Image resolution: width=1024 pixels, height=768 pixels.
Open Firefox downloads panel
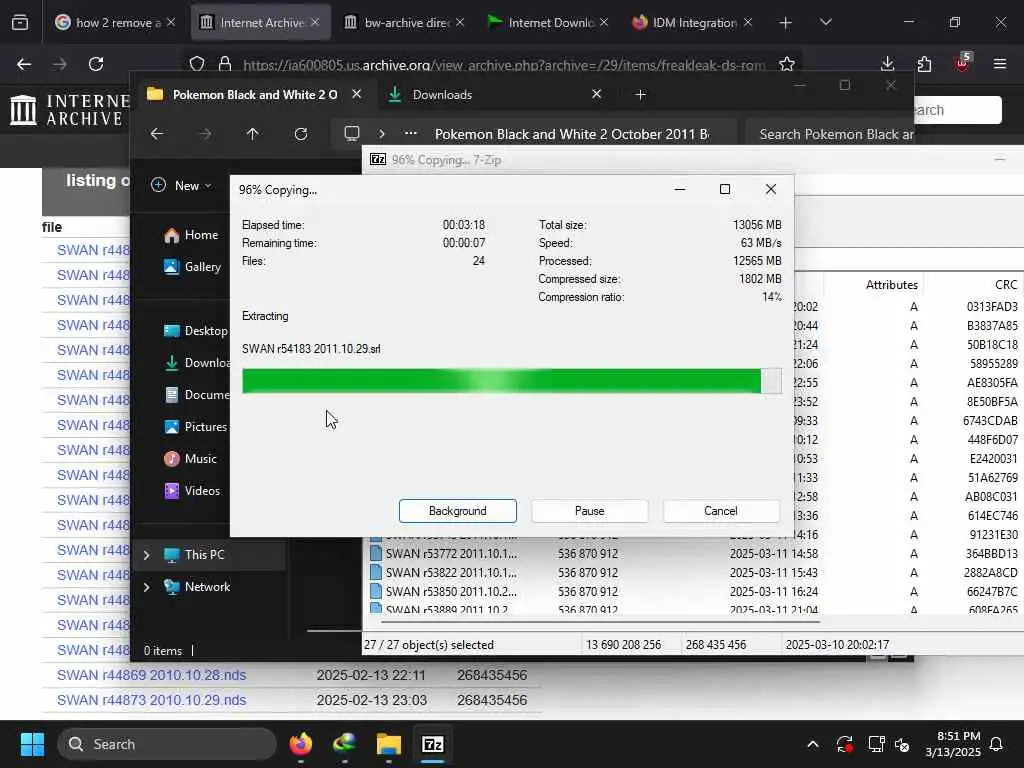tap(887, 64)
